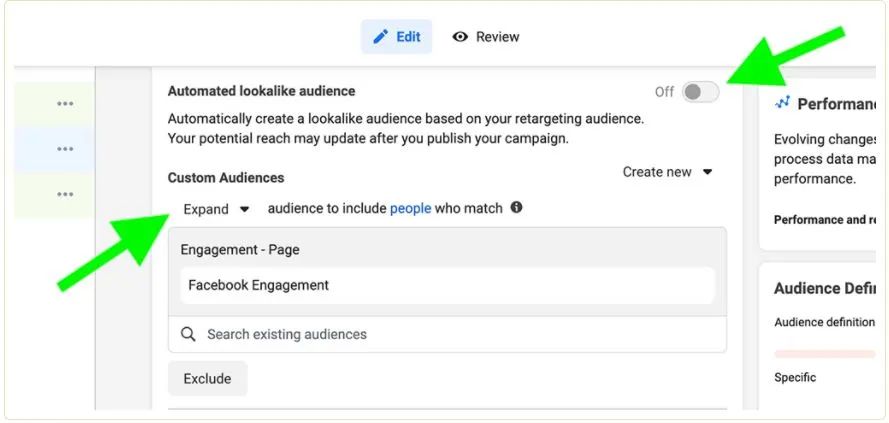Viewport: 889px width, 423px height.
Task: Follow the blue 'people' link
Action: click(x=410, y=208)
